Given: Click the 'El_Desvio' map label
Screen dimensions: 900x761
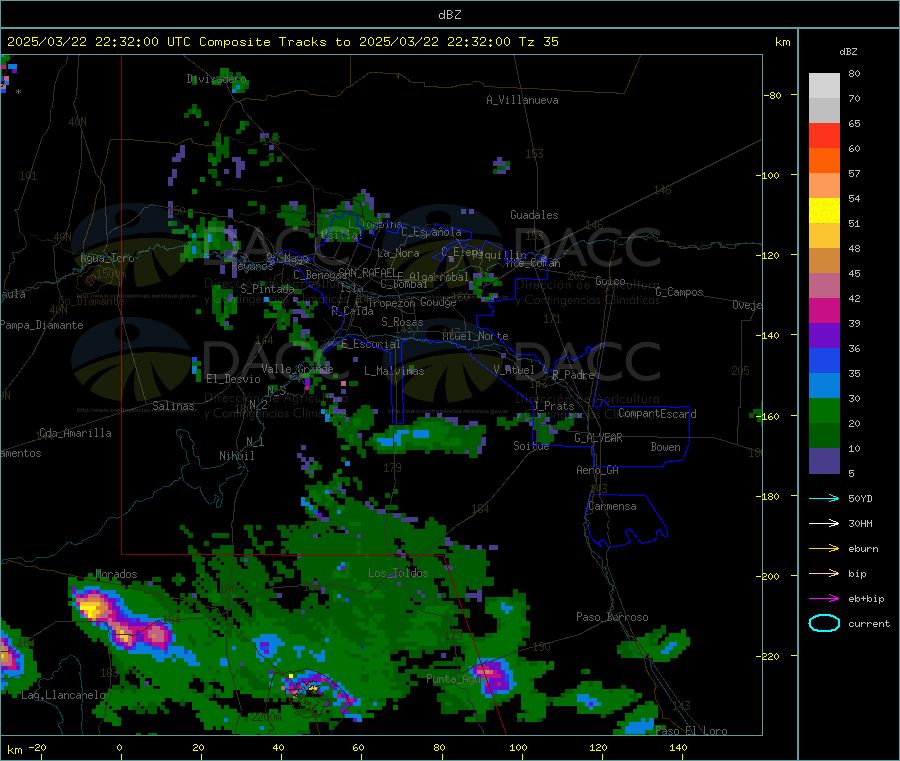Looking at the screenshot, I should pos(234,379).
